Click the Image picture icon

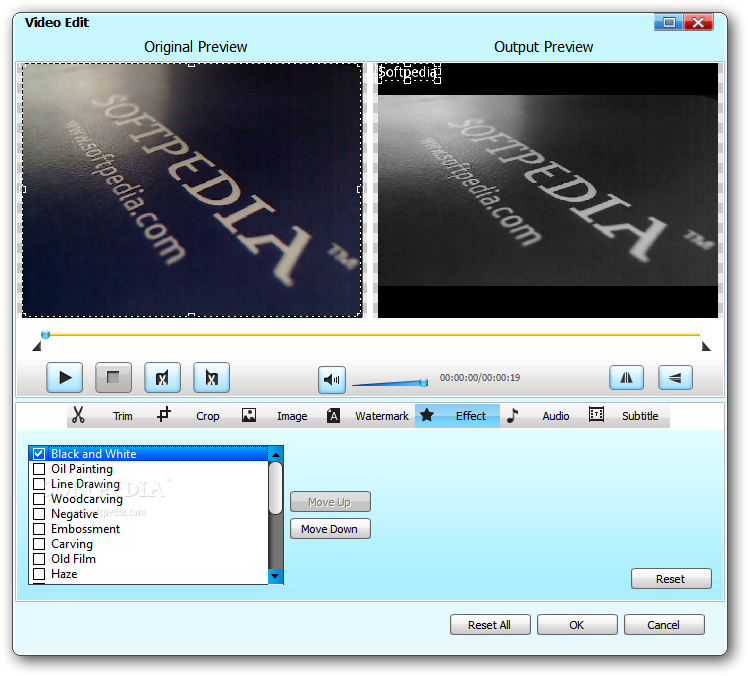[249, 415]
